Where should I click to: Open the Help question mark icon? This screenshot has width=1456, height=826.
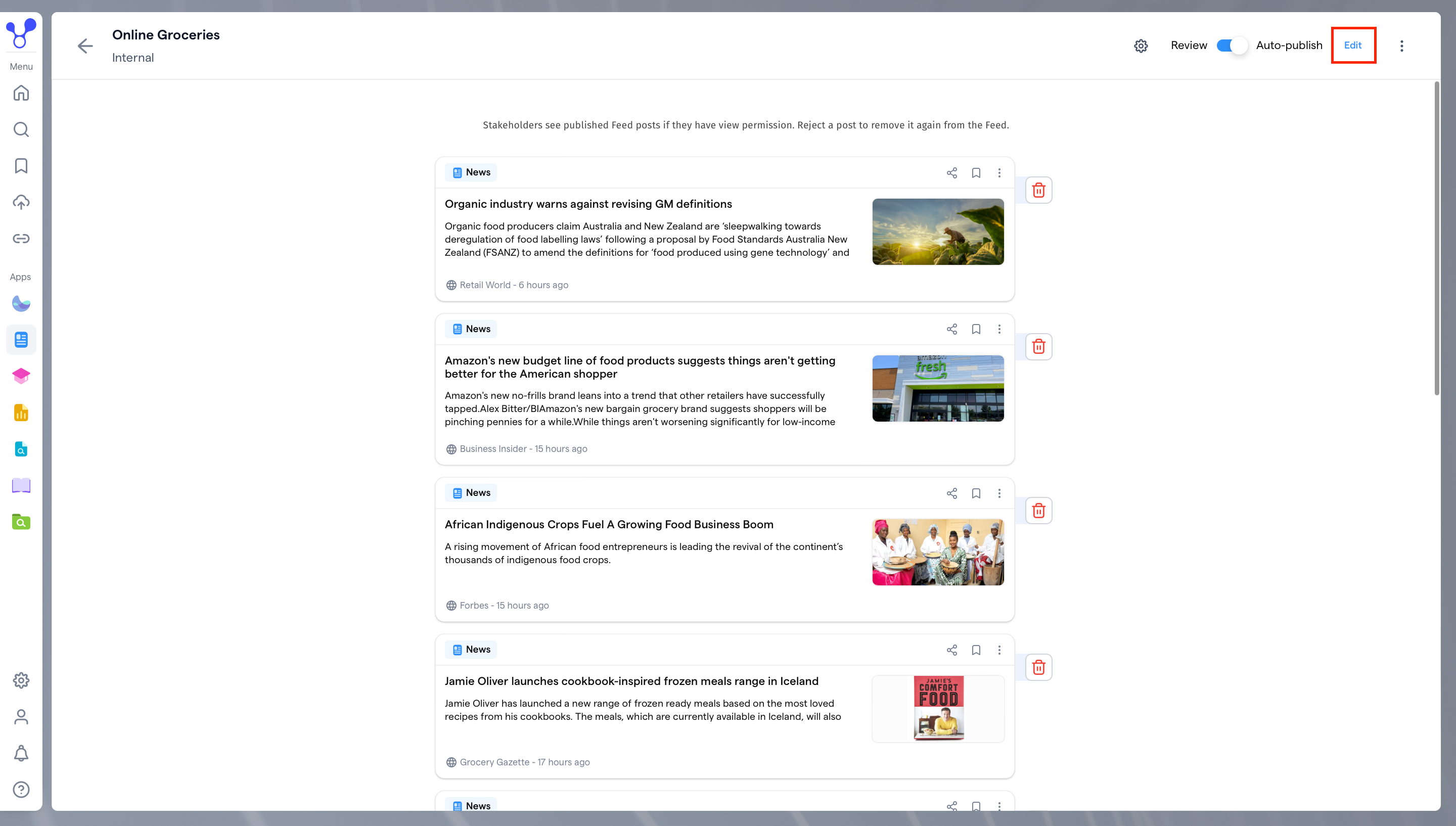(x=21, y=789)
